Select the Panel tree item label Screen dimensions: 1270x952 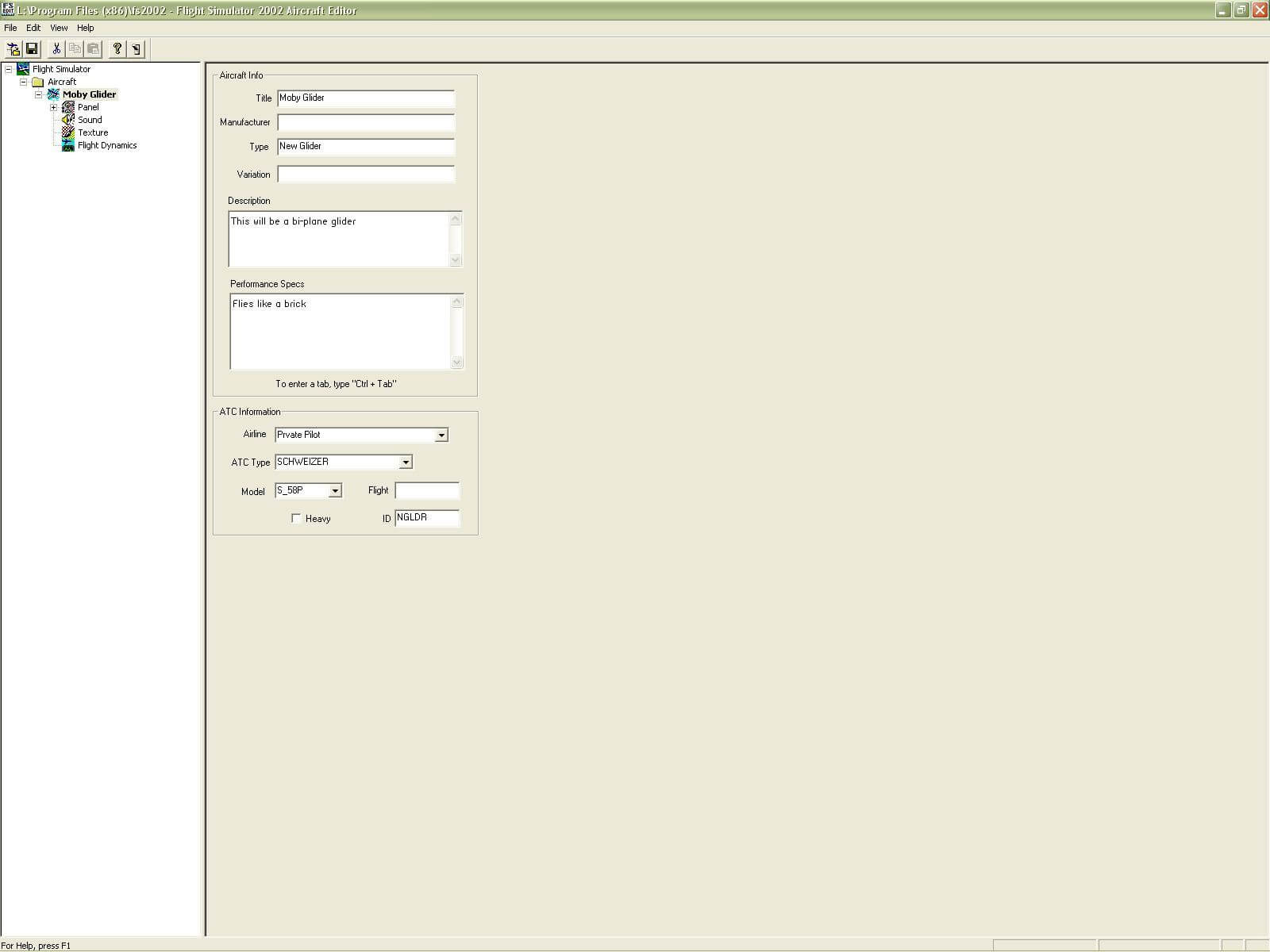(x=88, y=107)
